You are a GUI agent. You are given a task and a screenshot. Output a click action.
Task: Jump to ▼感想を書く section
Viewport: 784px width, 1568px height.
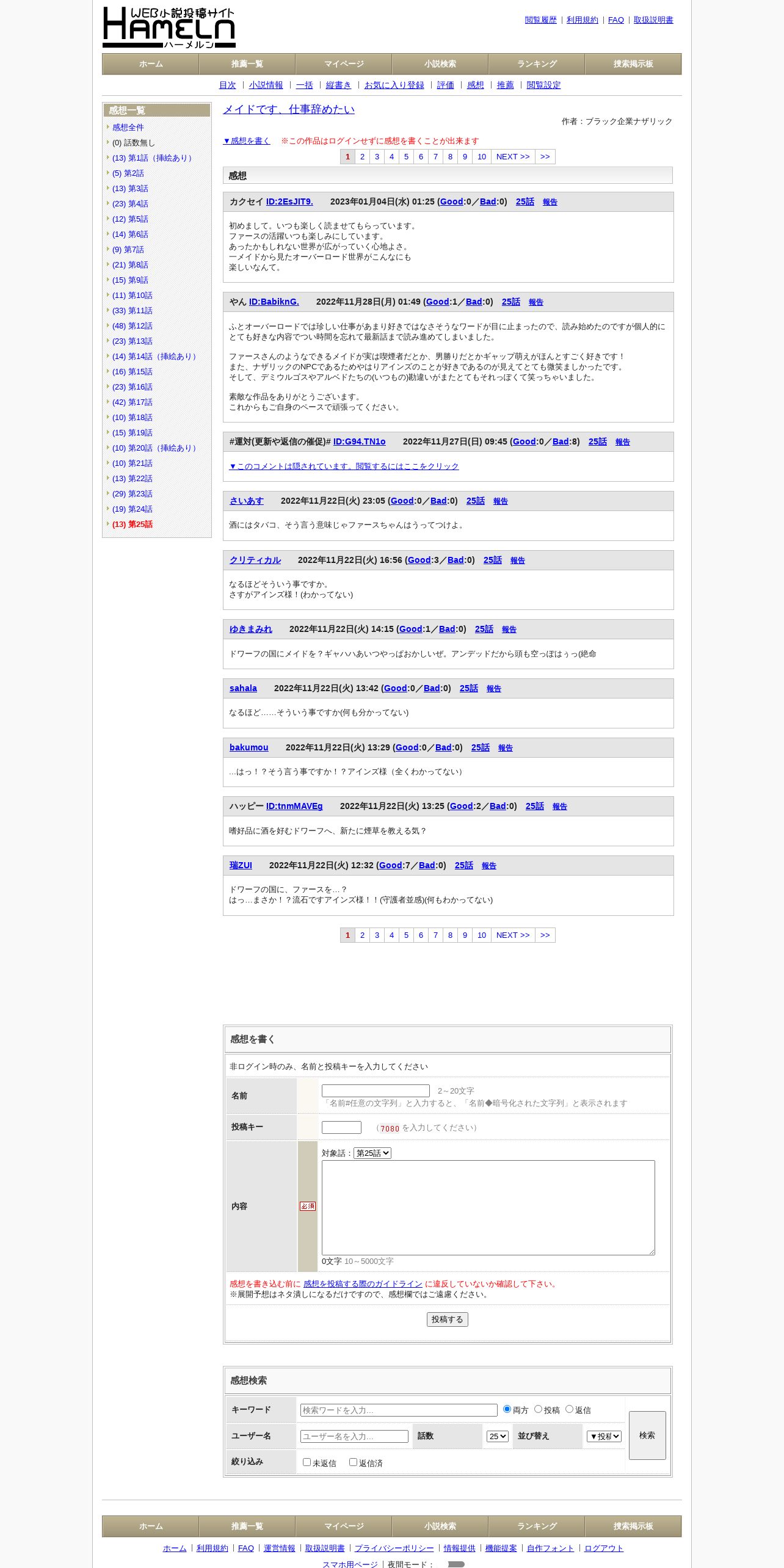(x=246, y=140)
